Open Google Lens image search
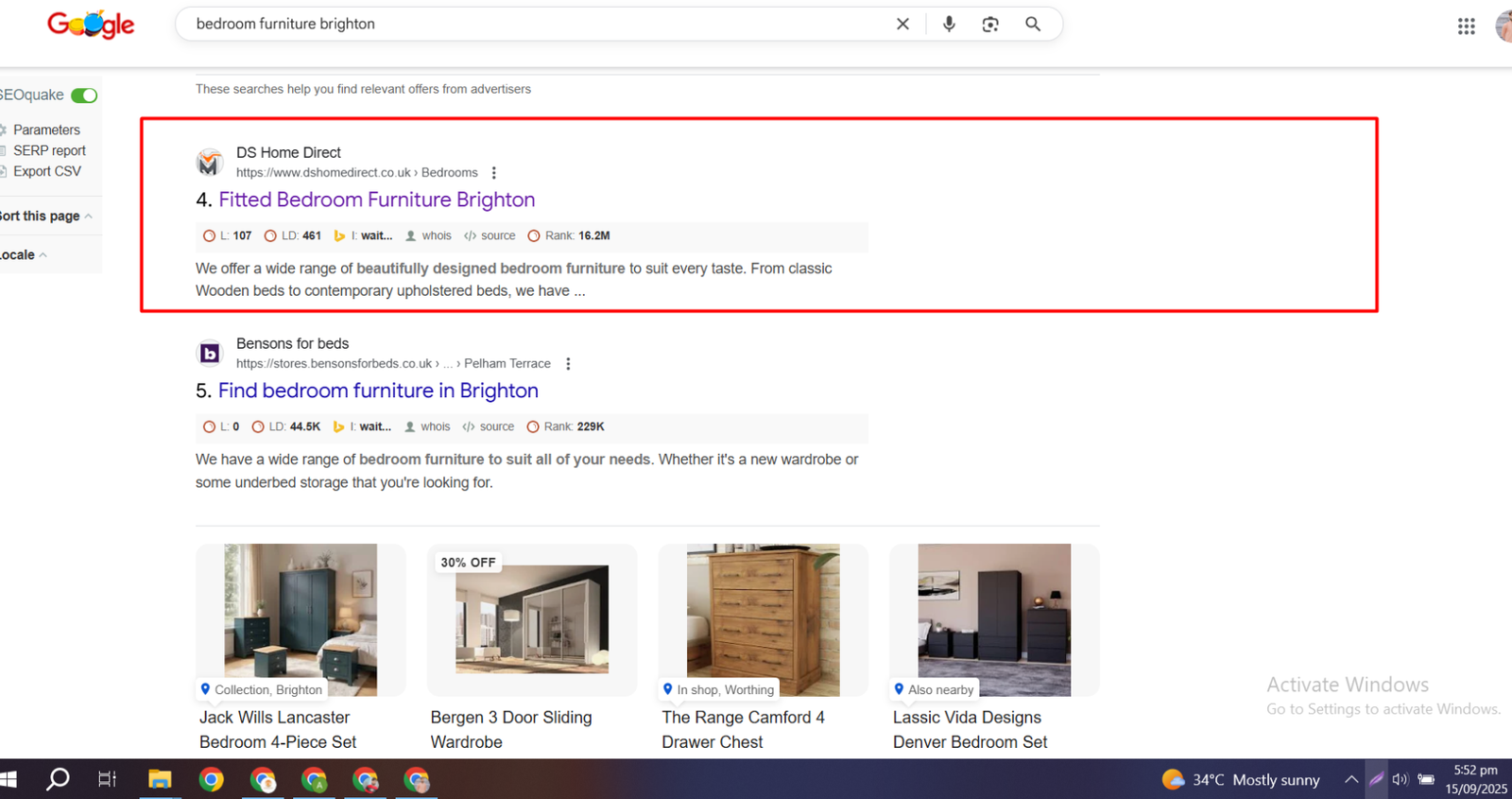Screen dimensions: 1512x799 (990, 25)
